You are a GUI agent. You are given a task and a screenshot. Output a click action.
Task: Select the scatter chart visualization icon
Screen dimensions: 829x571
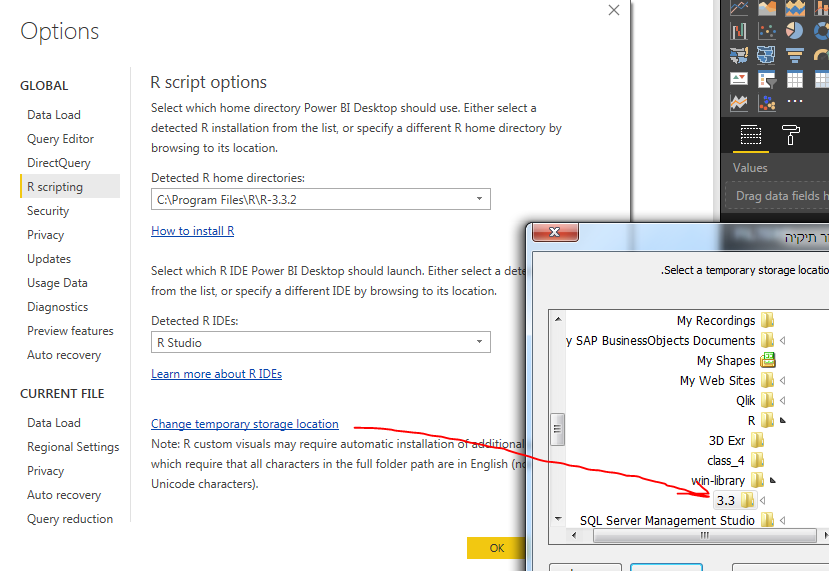[767, 31]
